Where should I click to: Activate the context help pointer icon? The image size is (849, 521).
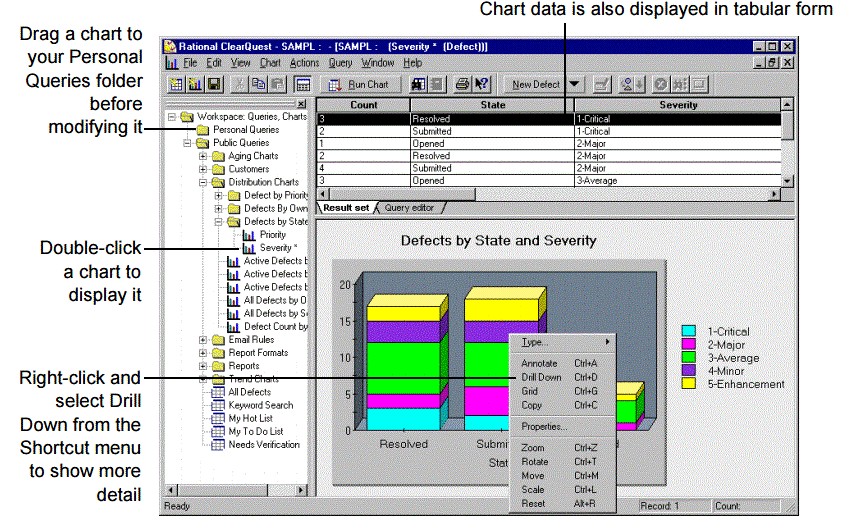pos(481,86)
